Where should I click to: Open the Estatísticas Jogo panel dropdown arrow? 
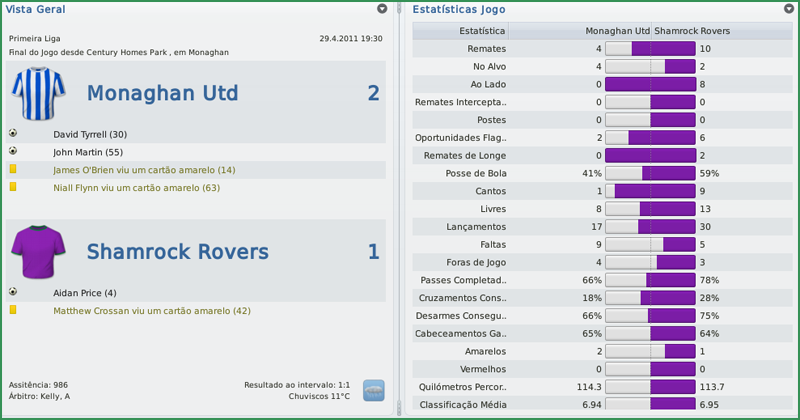coord(789,9)
